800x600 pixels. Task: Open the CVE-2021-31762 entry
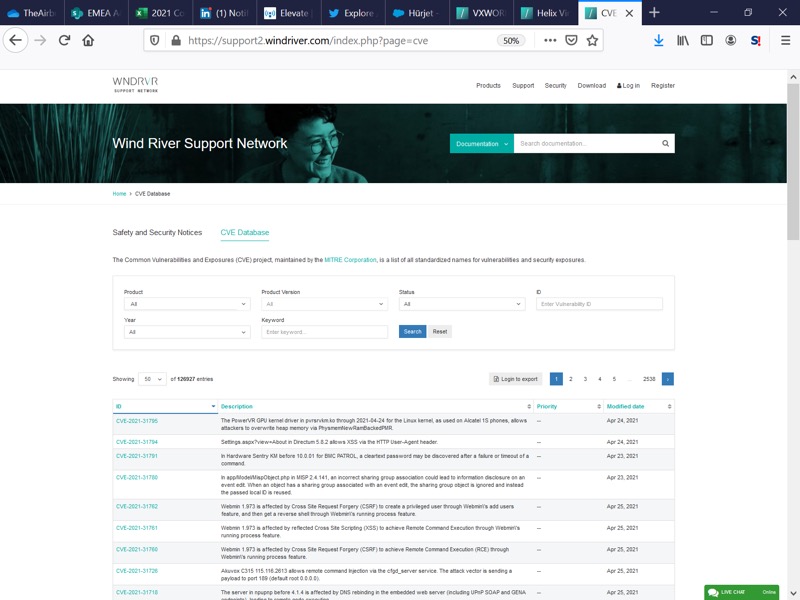pyautogui.click(x=137, y=507)
